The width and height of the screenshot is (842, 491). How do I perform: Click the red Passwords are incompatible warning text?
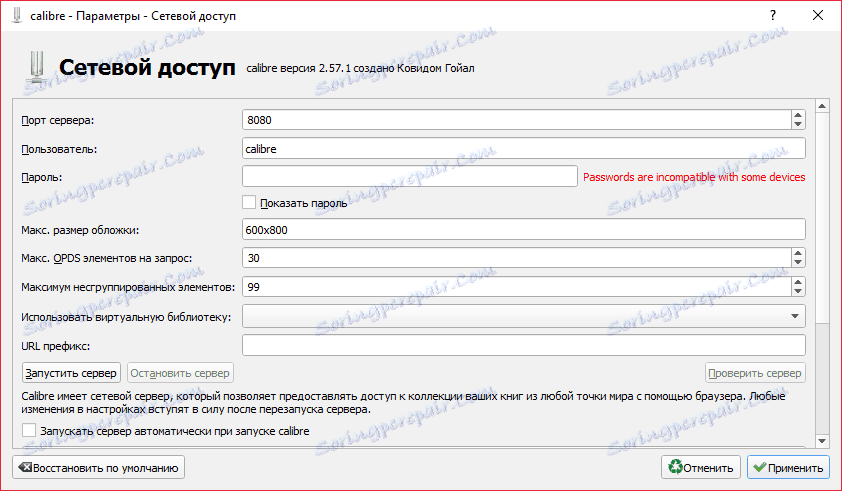click(x=694, y=177)
